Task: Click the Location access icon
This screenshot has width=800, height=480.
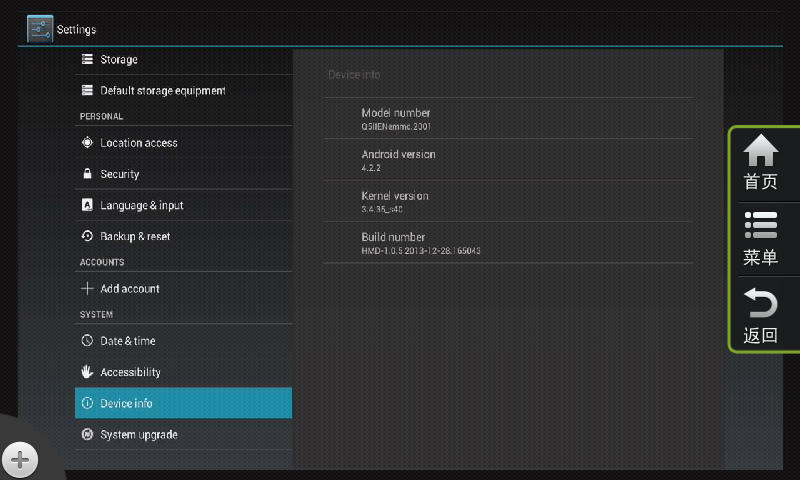Action: tap(87, 143)
